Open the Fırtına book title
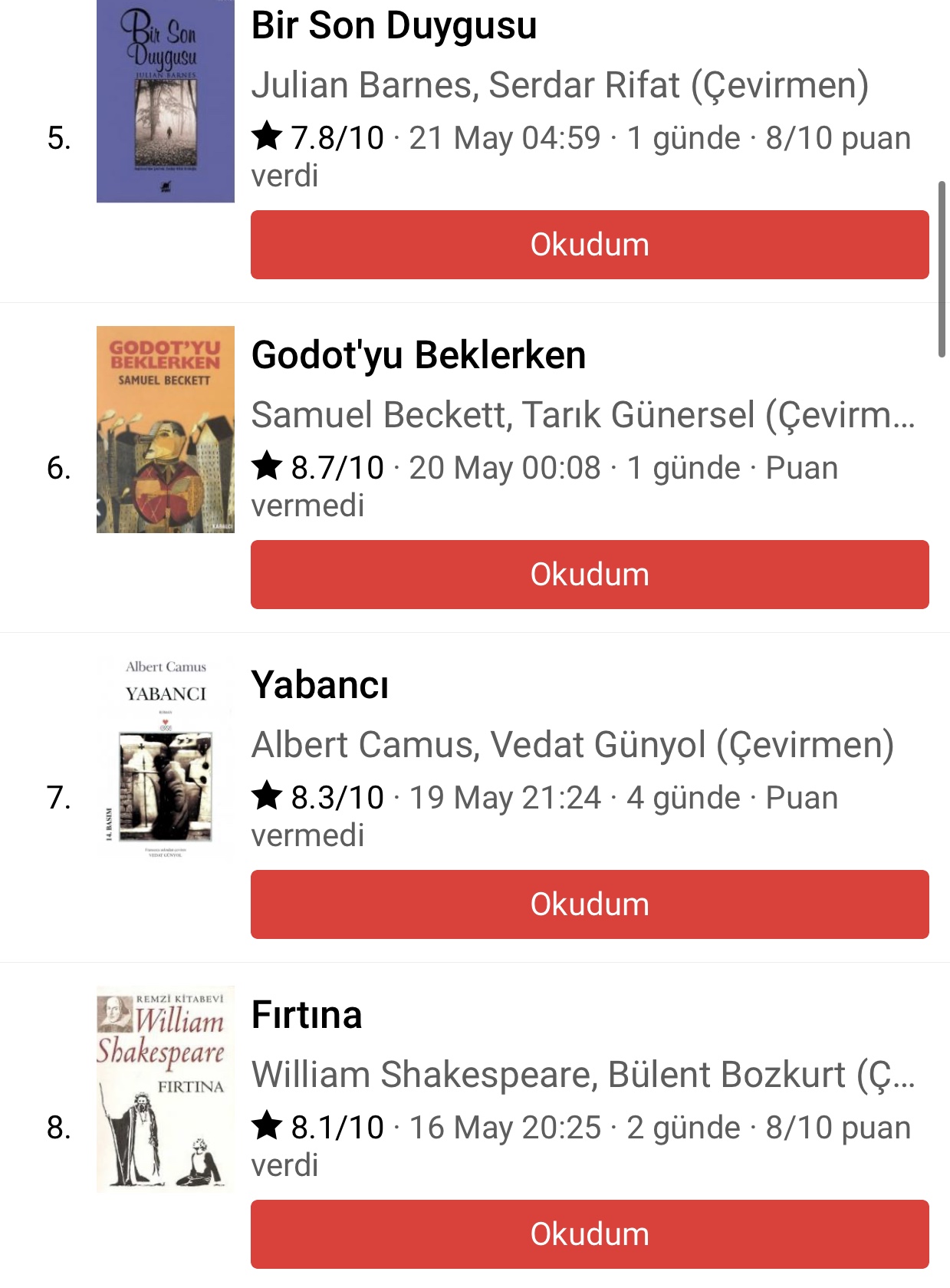Screen dimensions: 950x1288 pos(307,1015)
